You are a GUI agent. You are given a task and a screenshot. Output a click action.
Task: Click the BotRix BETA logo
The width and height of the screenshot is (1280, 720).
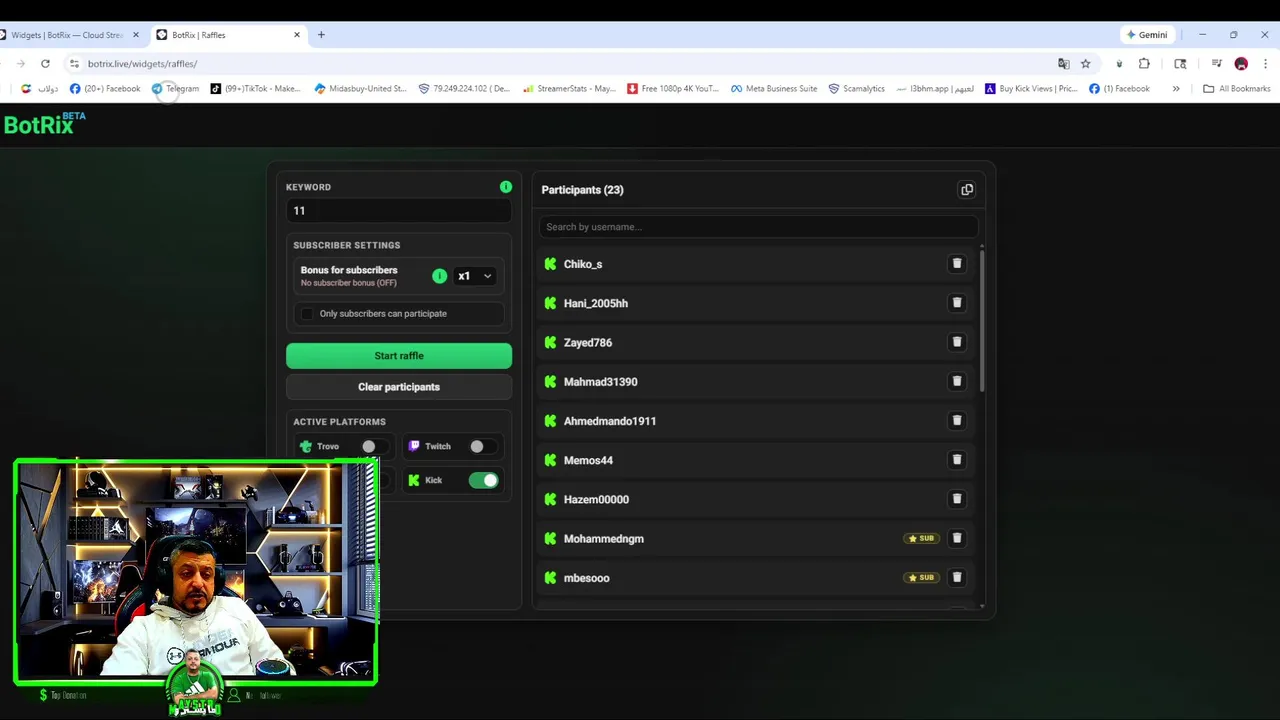(x=45, y=124)
